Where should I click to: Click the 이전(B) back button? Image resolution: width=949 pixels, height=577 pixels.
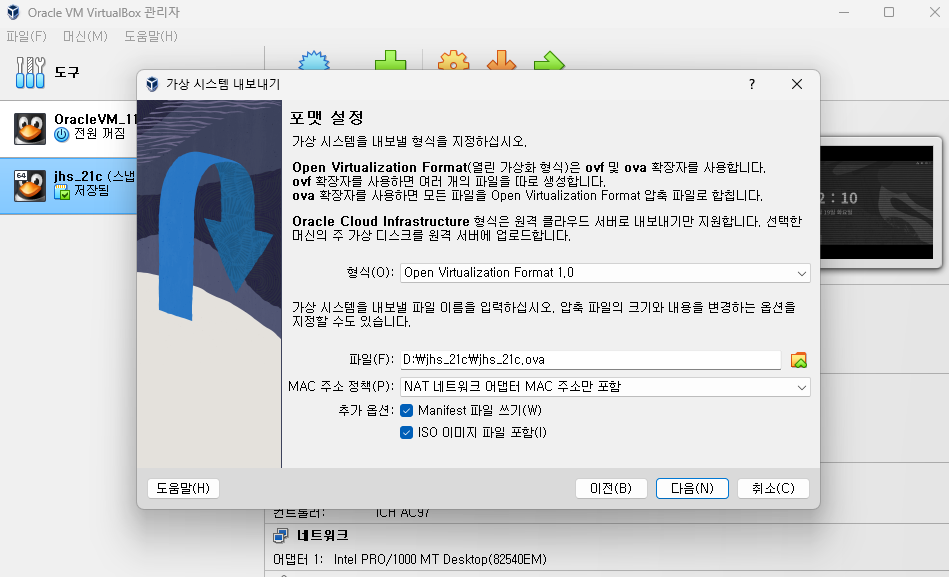pos(611,488)
